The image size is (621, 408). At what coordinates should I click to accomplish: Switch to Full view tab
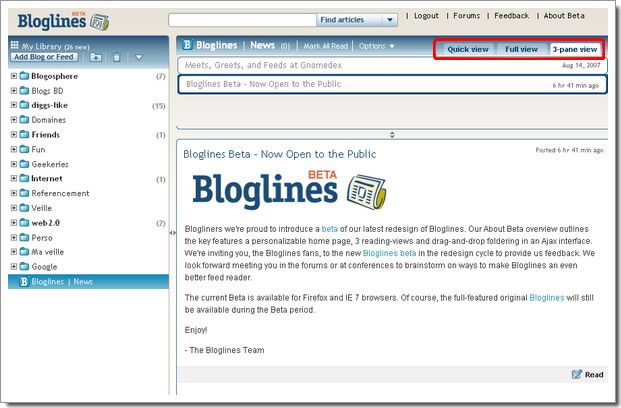coord(521,50)
